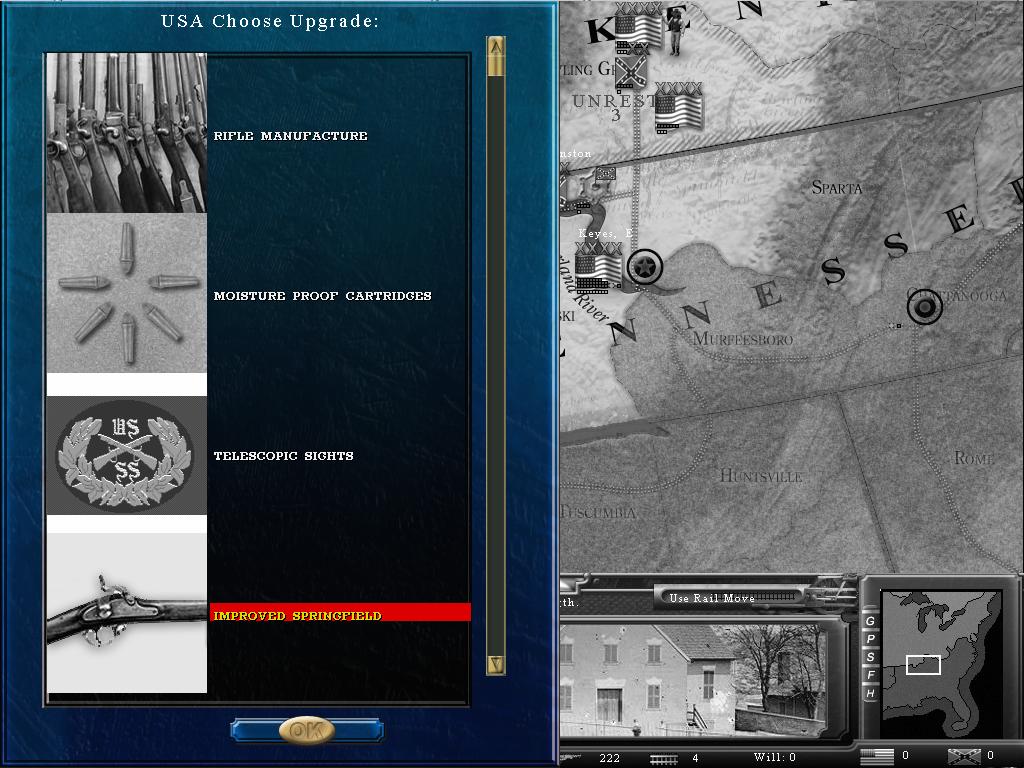
Task: Click the upgrade list scrollbar track
Action: (496, 366)
